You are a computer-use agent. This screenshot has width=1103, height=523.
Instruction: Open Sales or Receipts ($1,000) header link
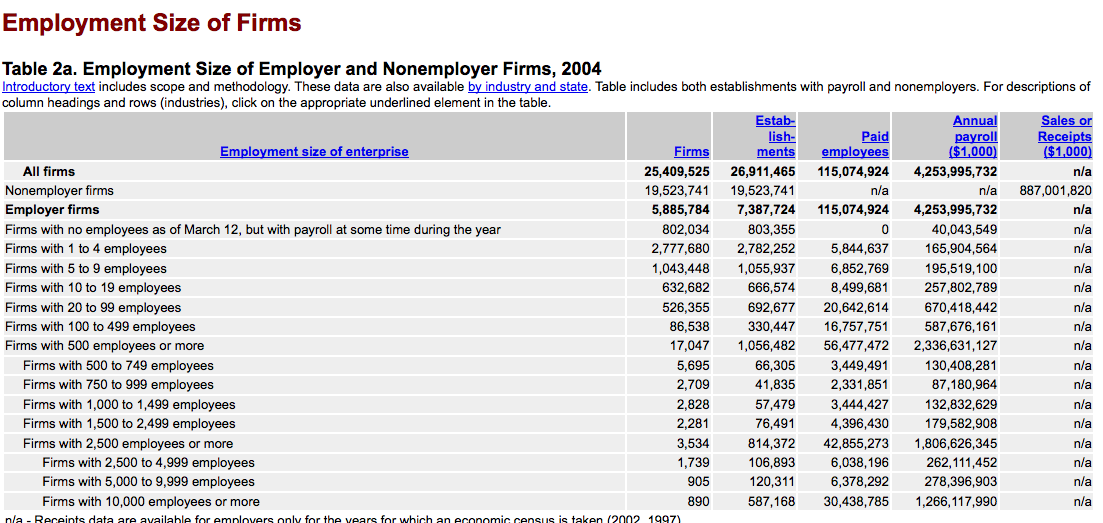1064,136
